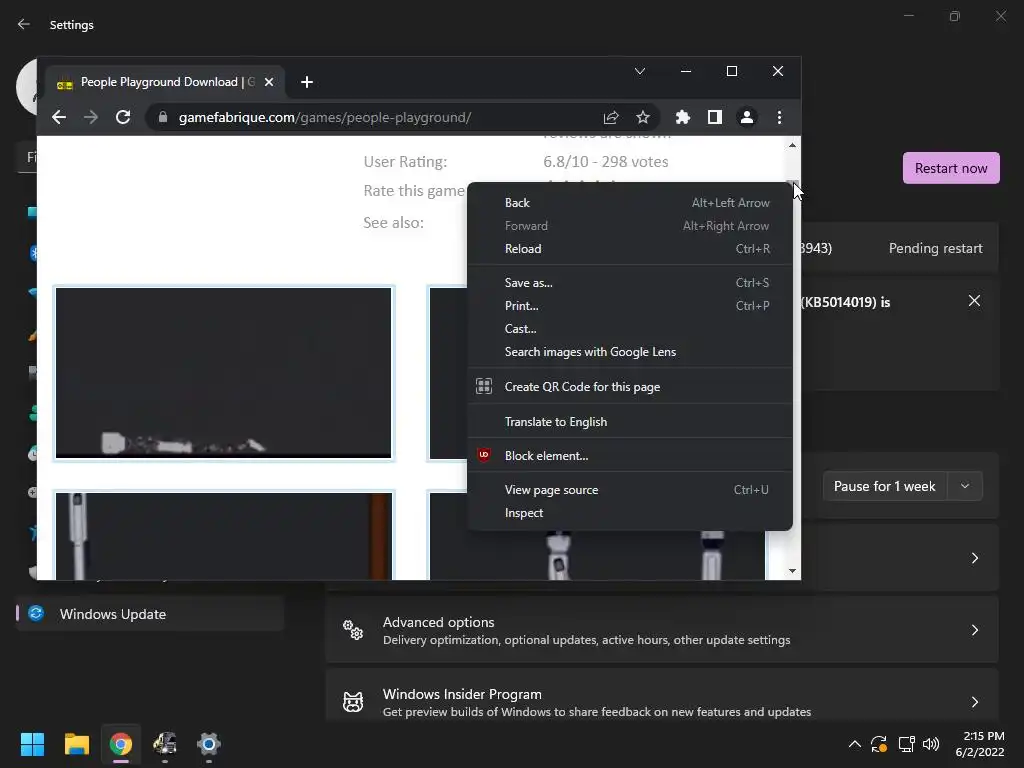Viewport: 1024px width, 768px height.
Task: Click the uBlock Origin icon in context menu
Action: pyautogui.click(x=483, y=455)
